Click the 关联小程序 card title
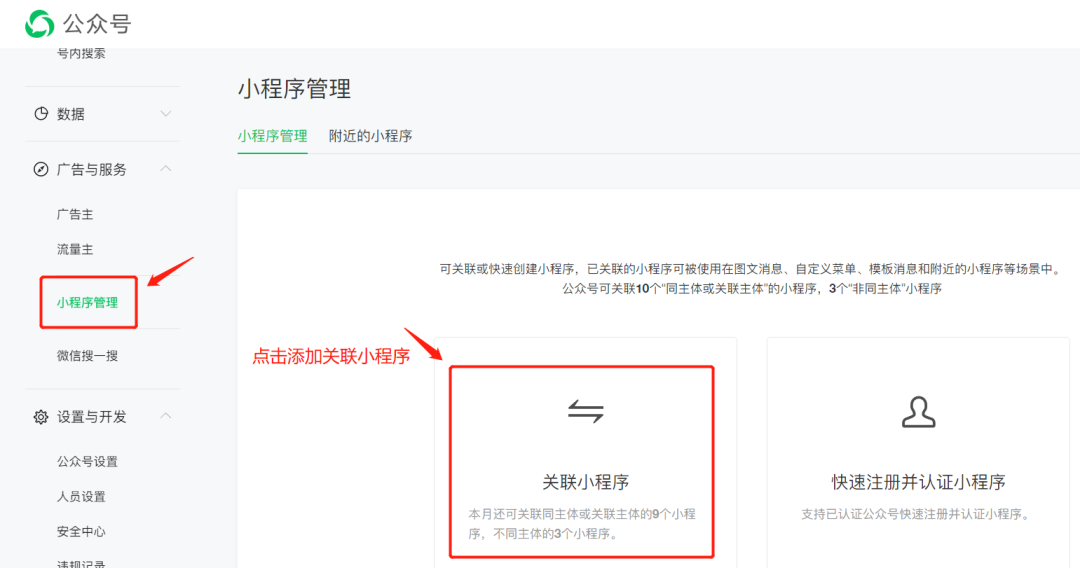1080x568 pixels. coord(585,482)
